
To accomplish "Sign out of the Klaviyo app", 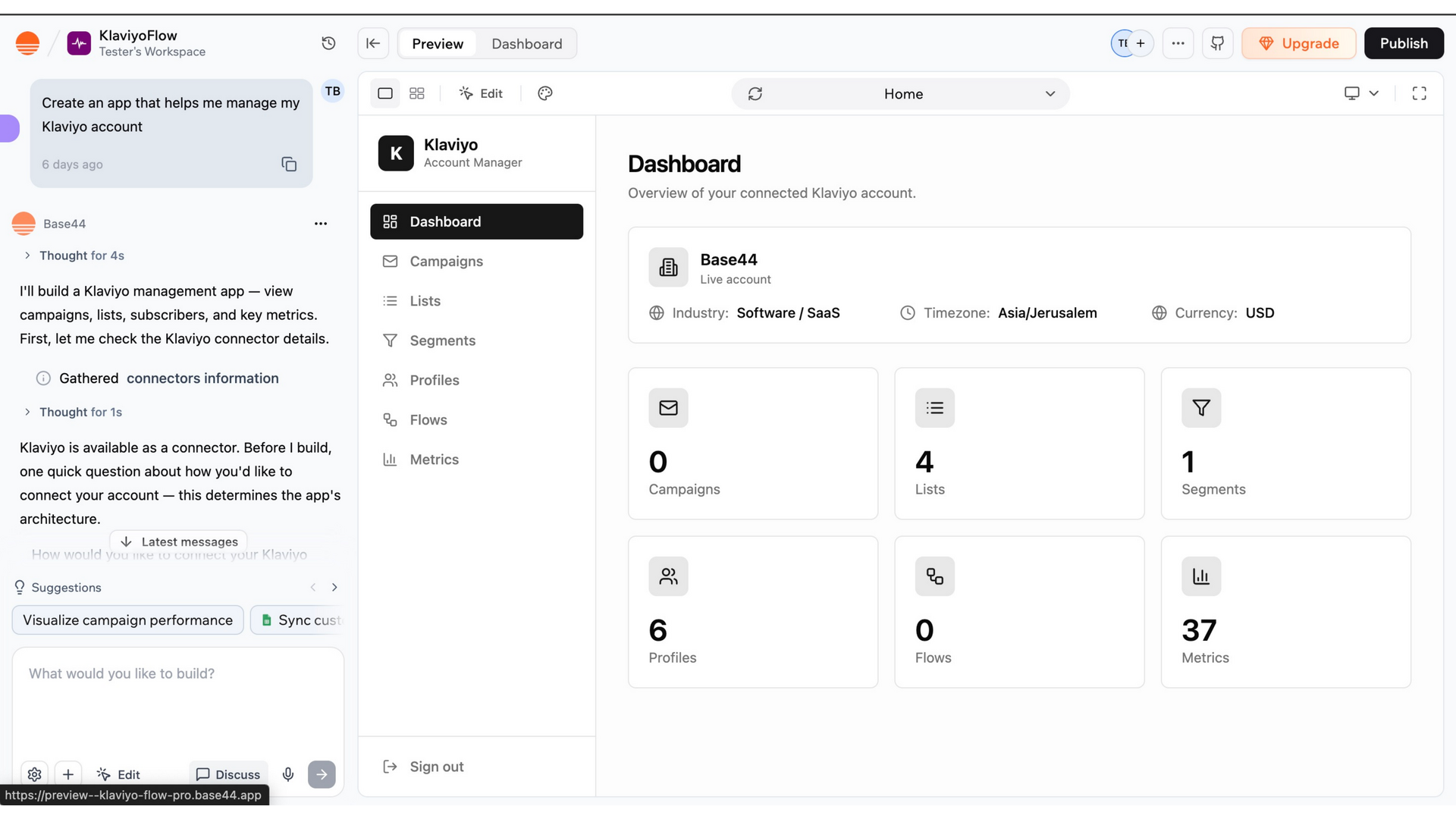I will click(x=423, y=767).
